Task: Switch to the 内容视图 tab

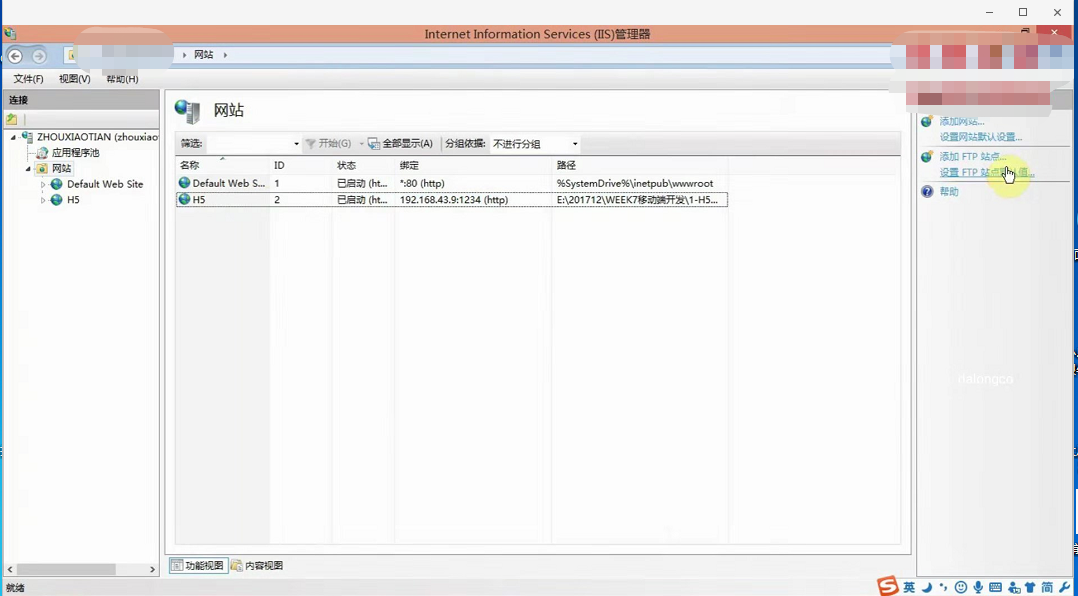Action: tap(257, 566)
